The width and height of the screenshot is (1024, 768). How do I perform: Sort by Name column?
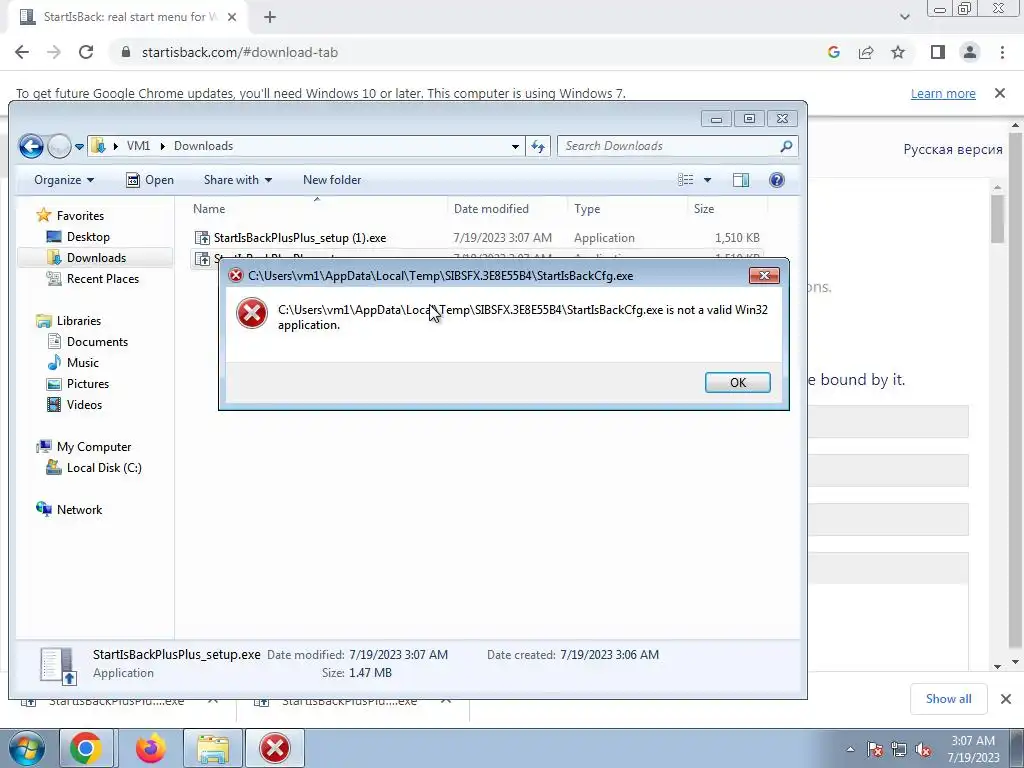coord(317,209)
